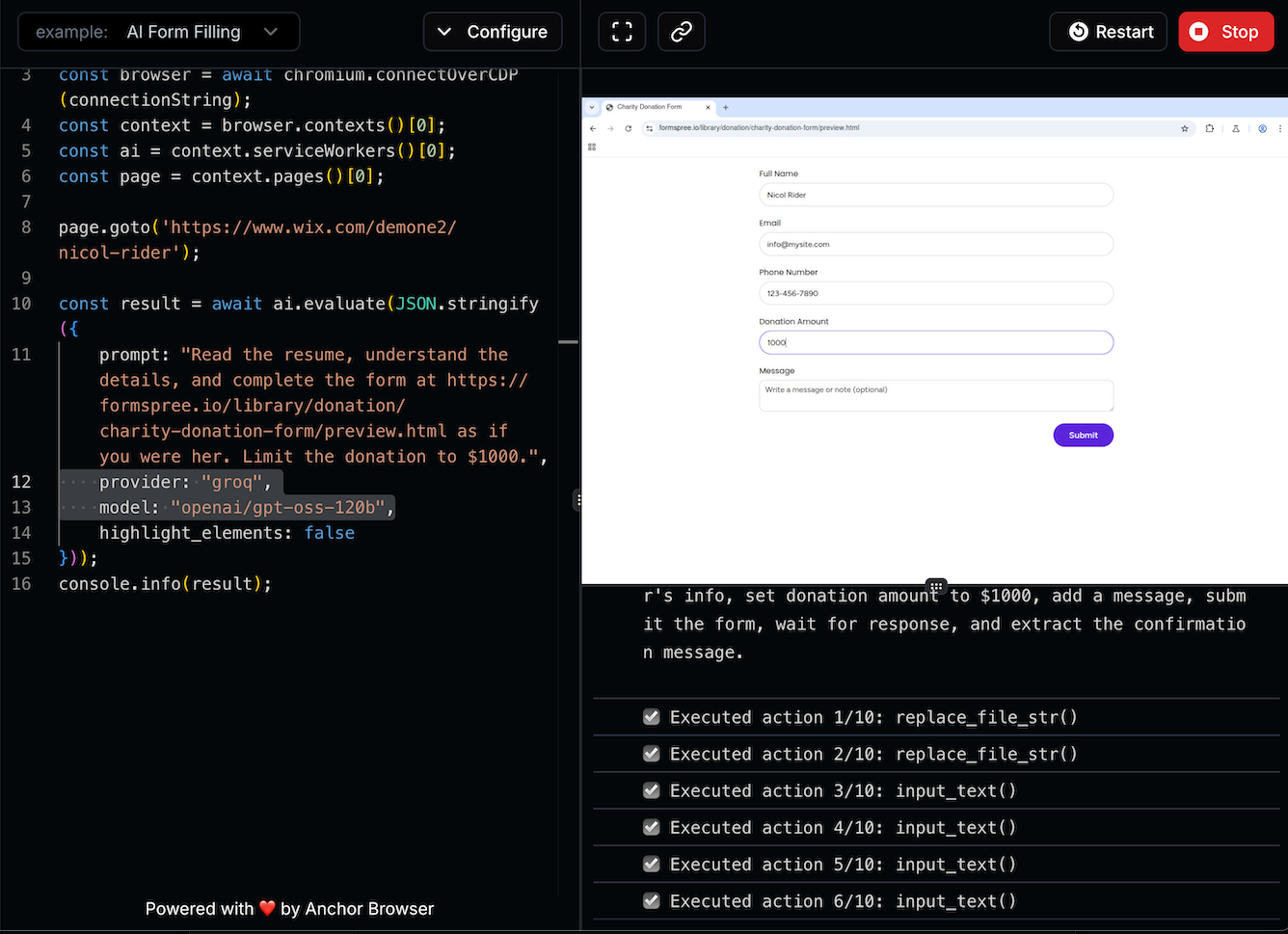Click the panel resize handle between panes
Viewport: 1288px width, 934px height.
(578, 499)
